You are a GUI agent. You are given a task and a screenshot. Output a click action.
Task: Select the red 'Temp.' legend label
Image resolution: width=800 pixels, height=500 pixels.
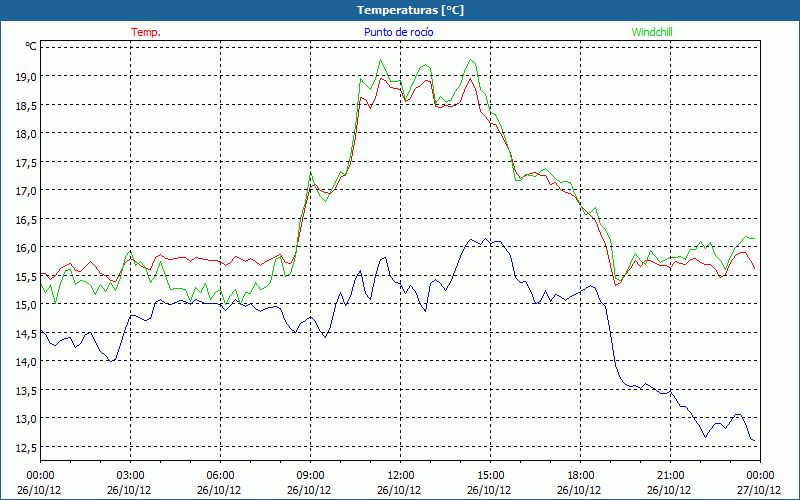(x=146, y=32)
